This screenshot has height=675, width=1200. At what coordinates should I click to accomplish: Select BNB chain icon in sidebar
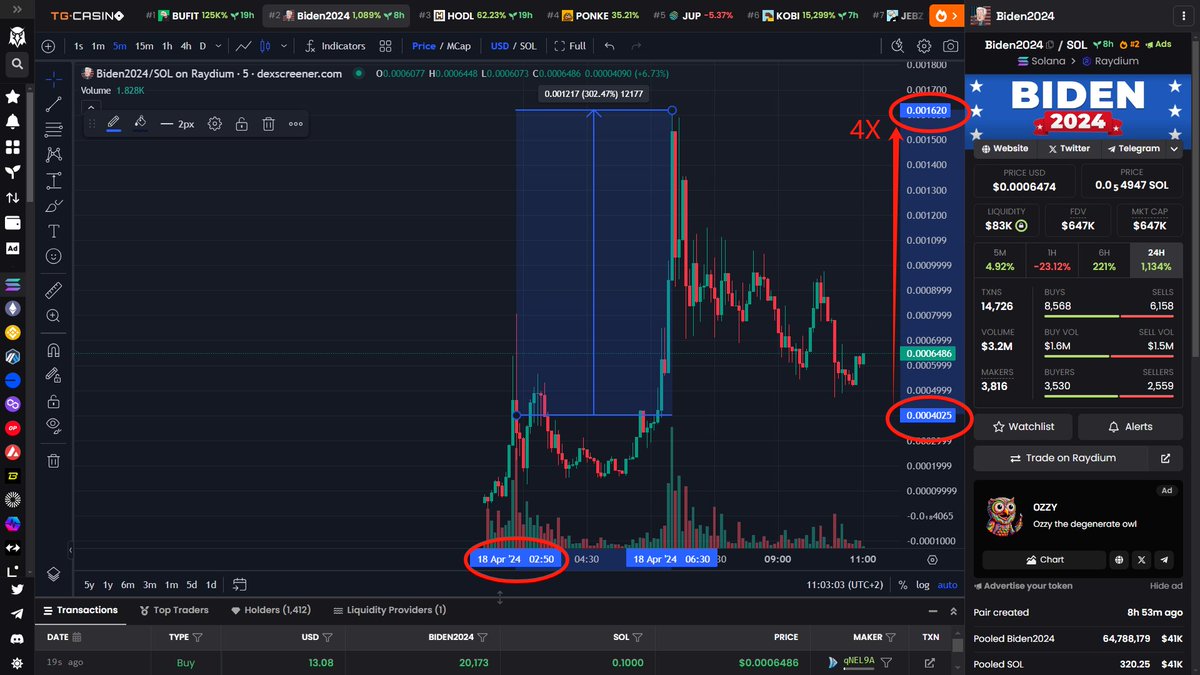pos(13,333)
